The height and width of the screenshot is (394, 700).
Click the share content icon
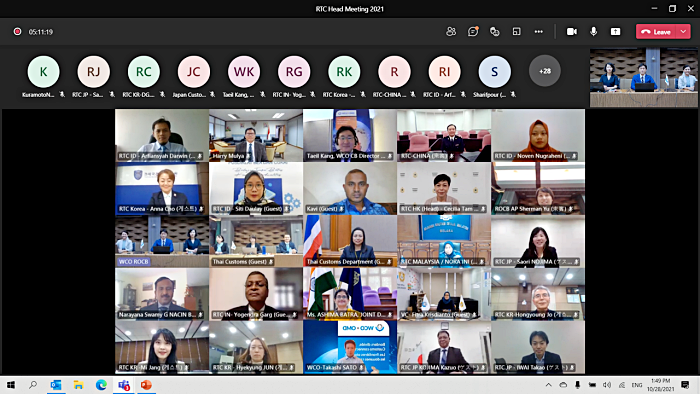(x=616, y=32)
